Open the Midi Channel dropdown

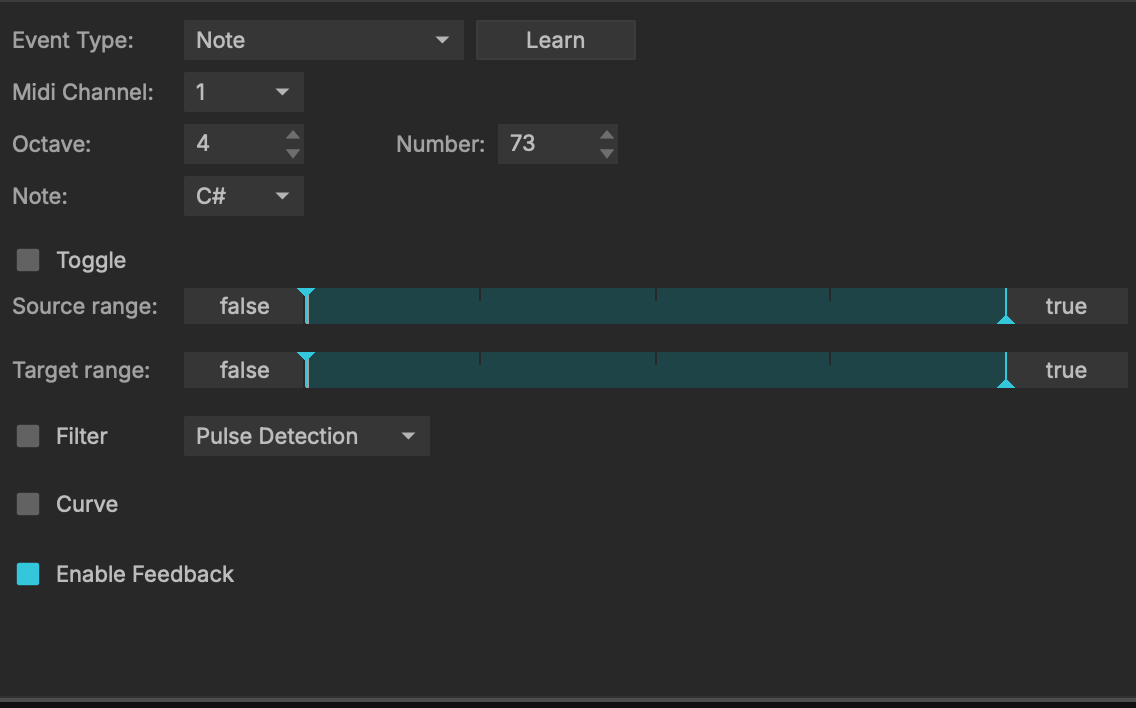(243, 92)
